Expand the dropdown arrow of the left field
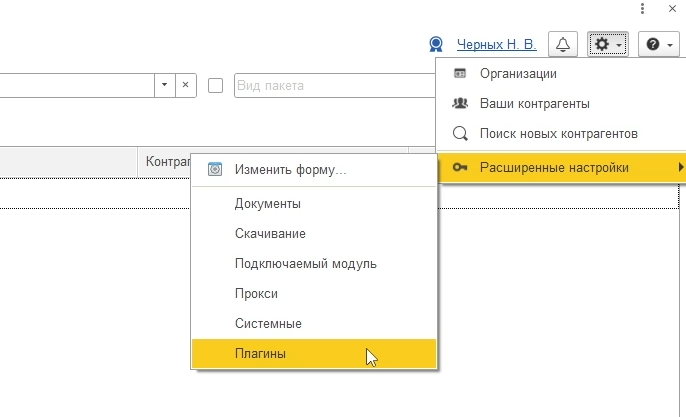 pos(164,85)
